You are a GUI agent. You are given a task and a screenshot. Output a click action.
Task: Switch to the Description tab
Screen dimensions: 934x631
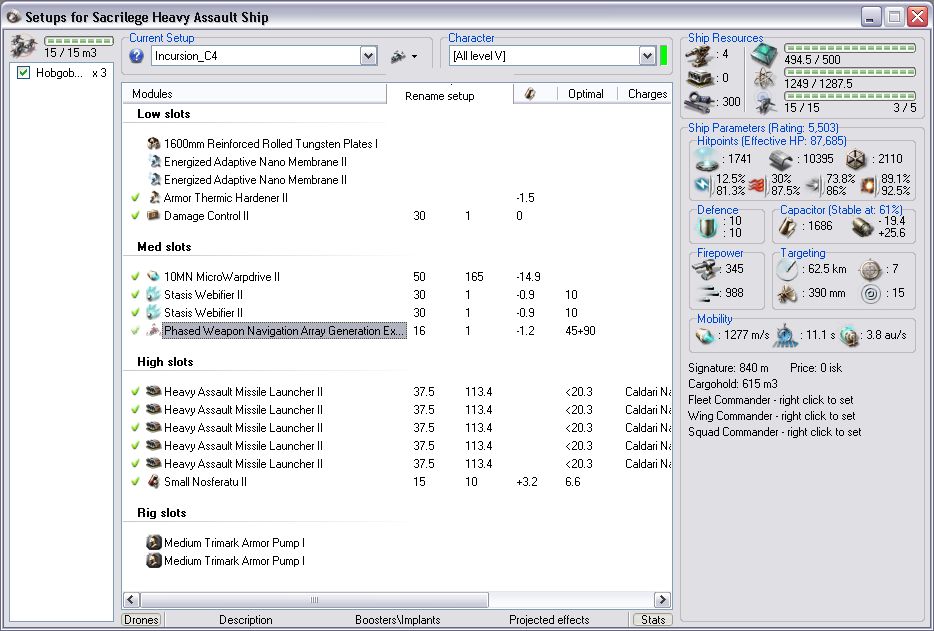point(246,620)
